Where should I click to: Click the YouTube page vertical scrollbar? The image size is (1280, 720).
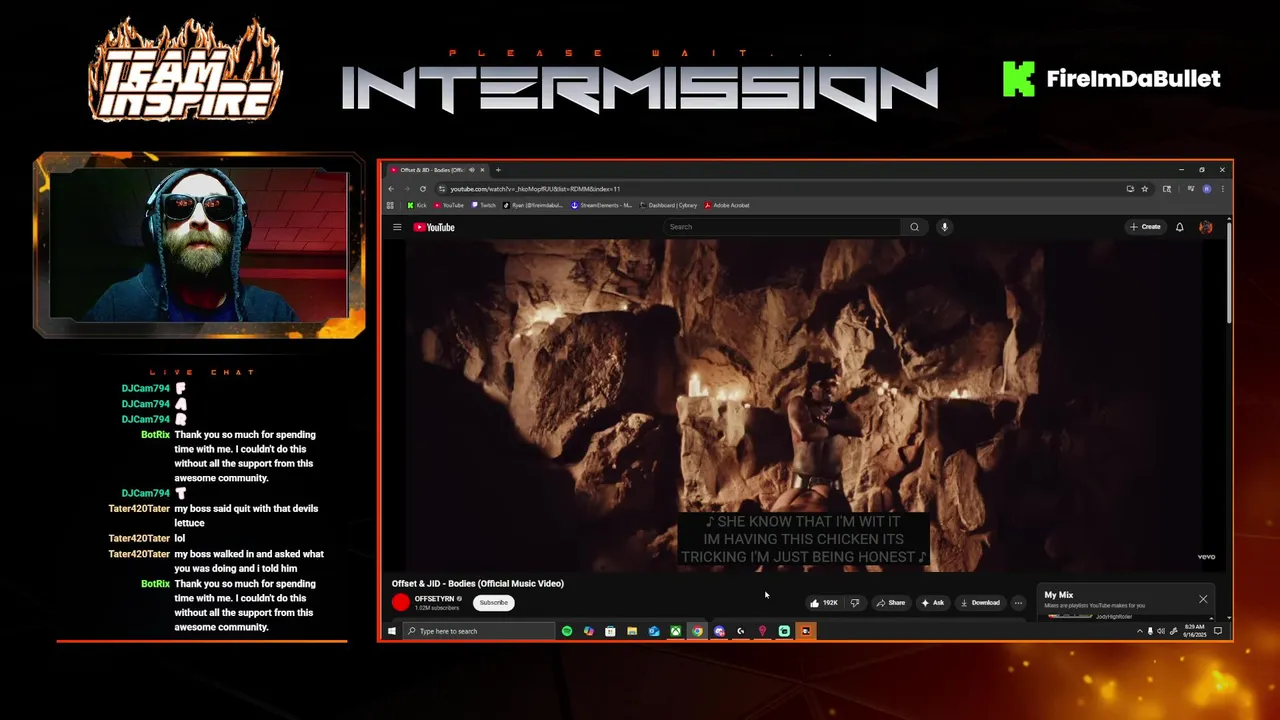[x=1228, y=275]
